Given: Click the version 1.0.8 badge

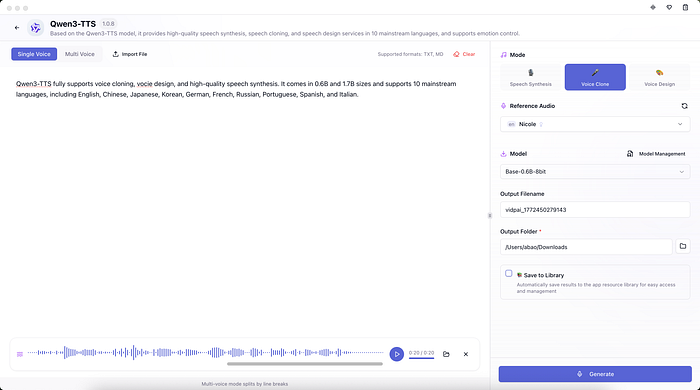Looking at the screenshot, I should [x=108, y=24].
